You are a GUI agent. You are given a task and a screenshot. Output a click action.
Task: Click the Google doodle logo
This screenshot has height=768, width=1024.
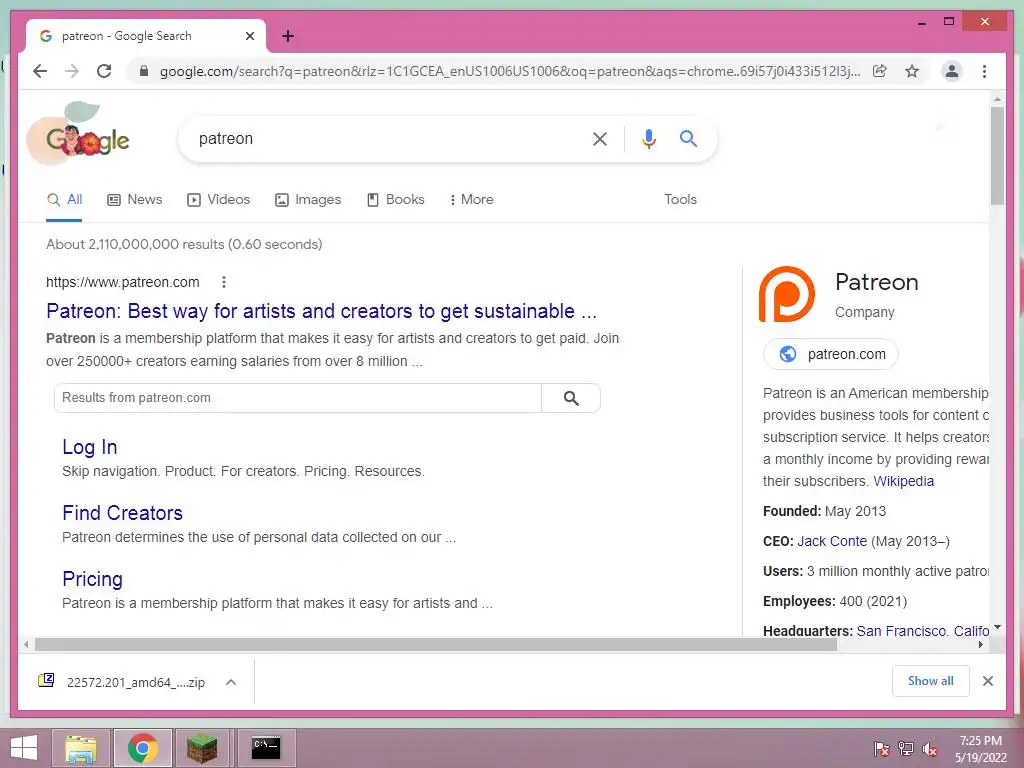click(x=79, y=135)
